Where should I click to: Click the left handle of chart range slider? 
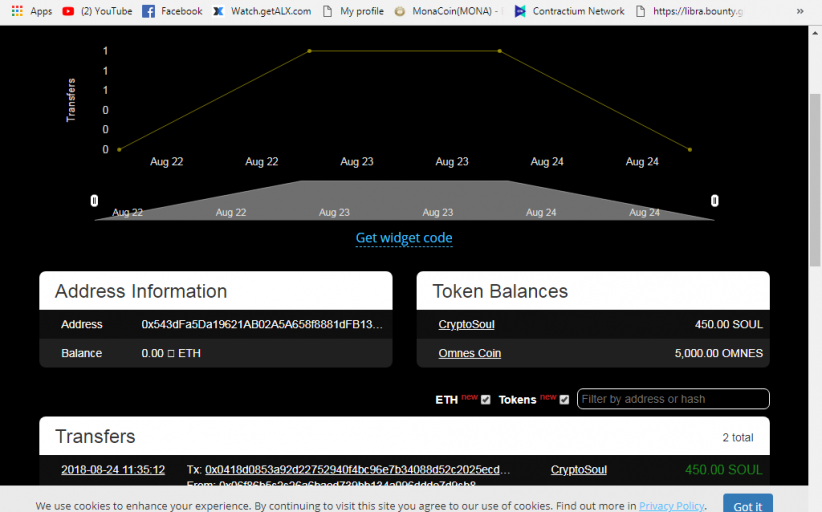[94, 201]
